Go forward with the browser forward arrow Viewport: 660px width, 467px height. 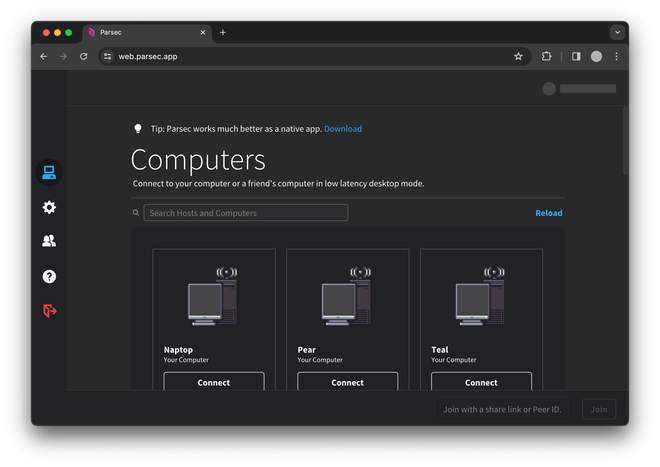(x=63, y=56)
